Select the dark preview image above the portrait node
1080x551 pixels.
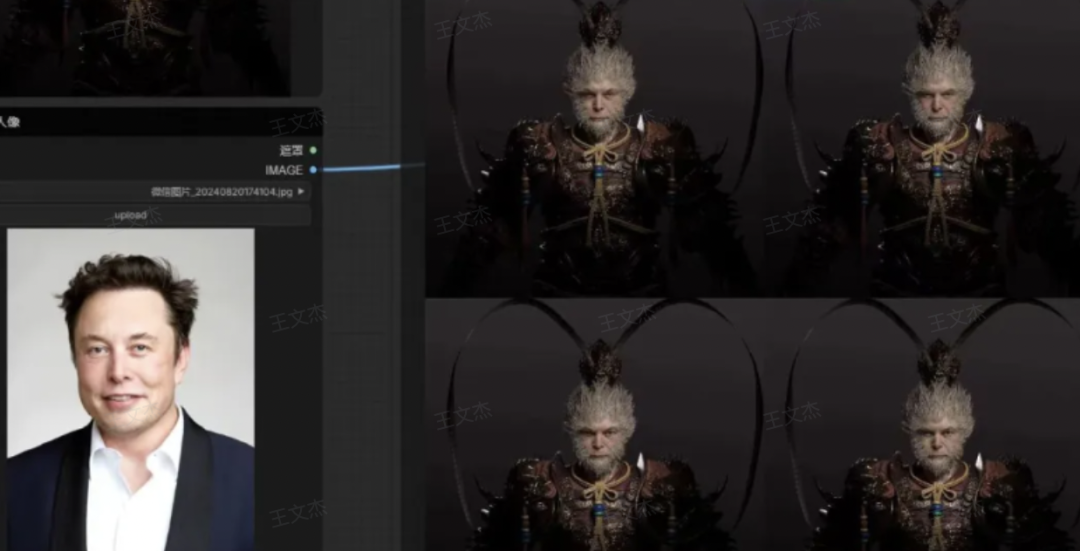coord(145,47)
